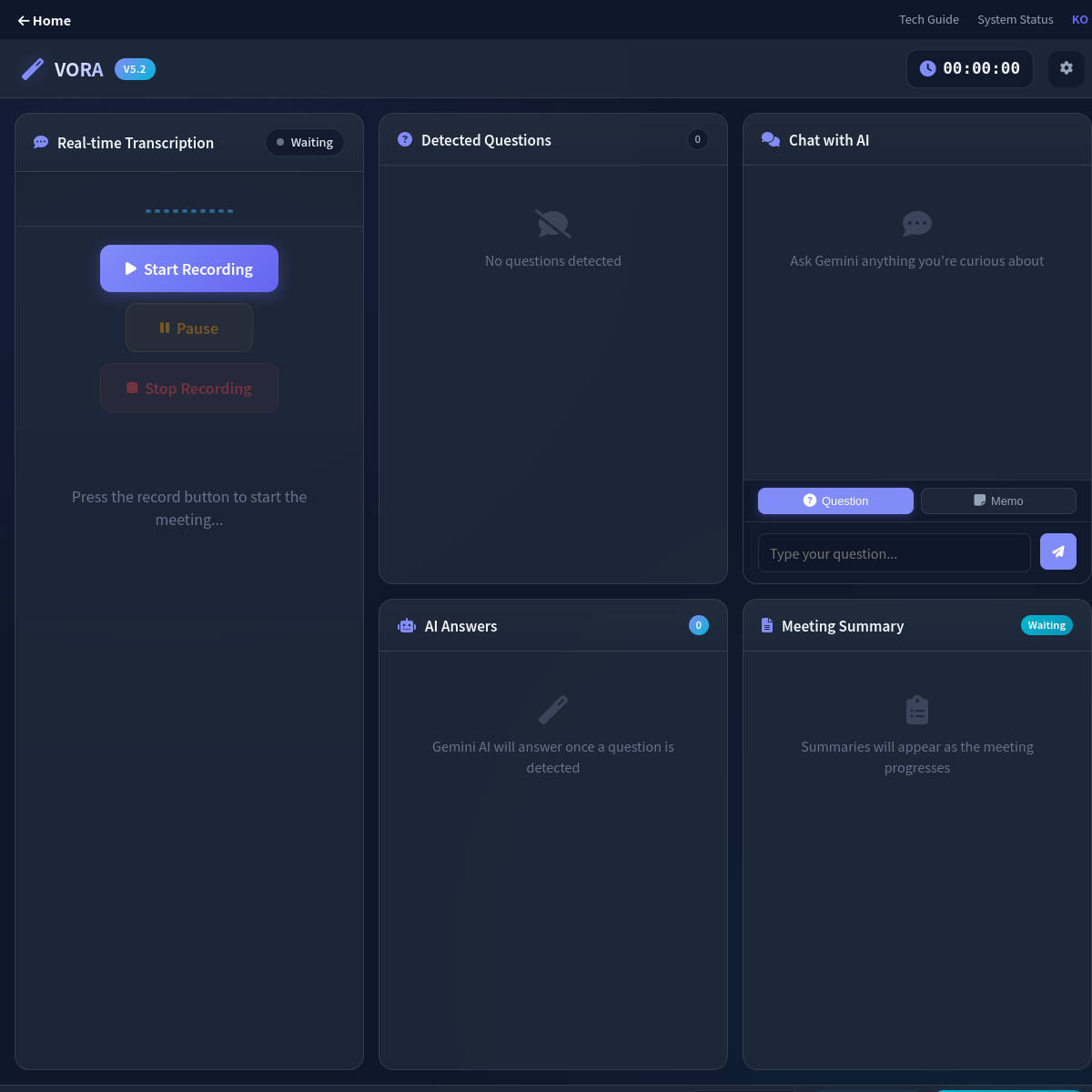
Task: Click the VORA pen logo icon
Action: pyautogui.click(x=32, y=69)
